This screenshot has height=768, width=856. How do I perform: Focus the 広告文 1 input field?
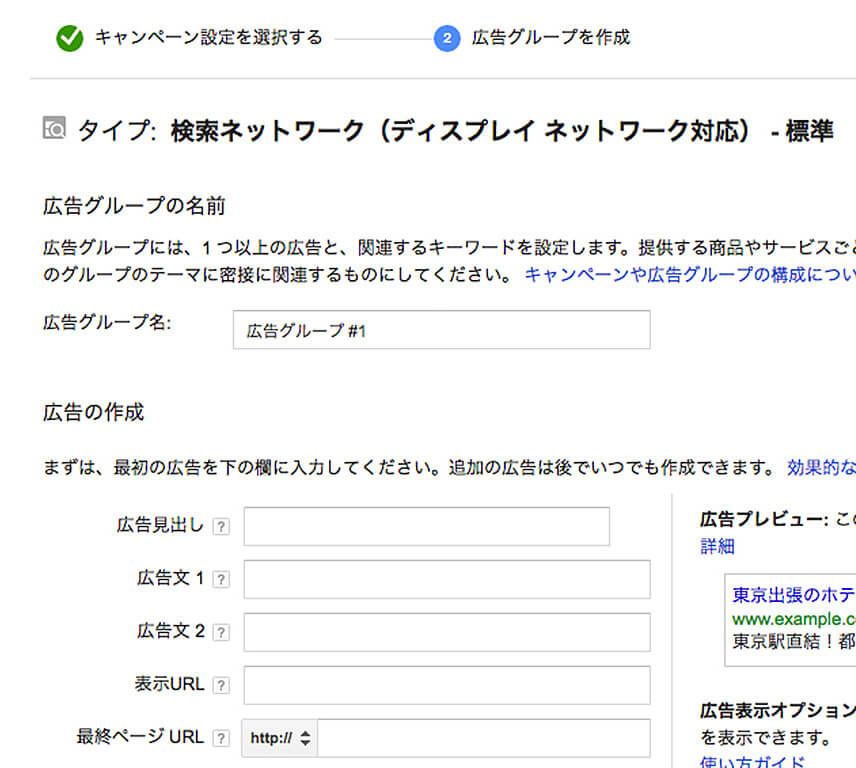(447, 579)
